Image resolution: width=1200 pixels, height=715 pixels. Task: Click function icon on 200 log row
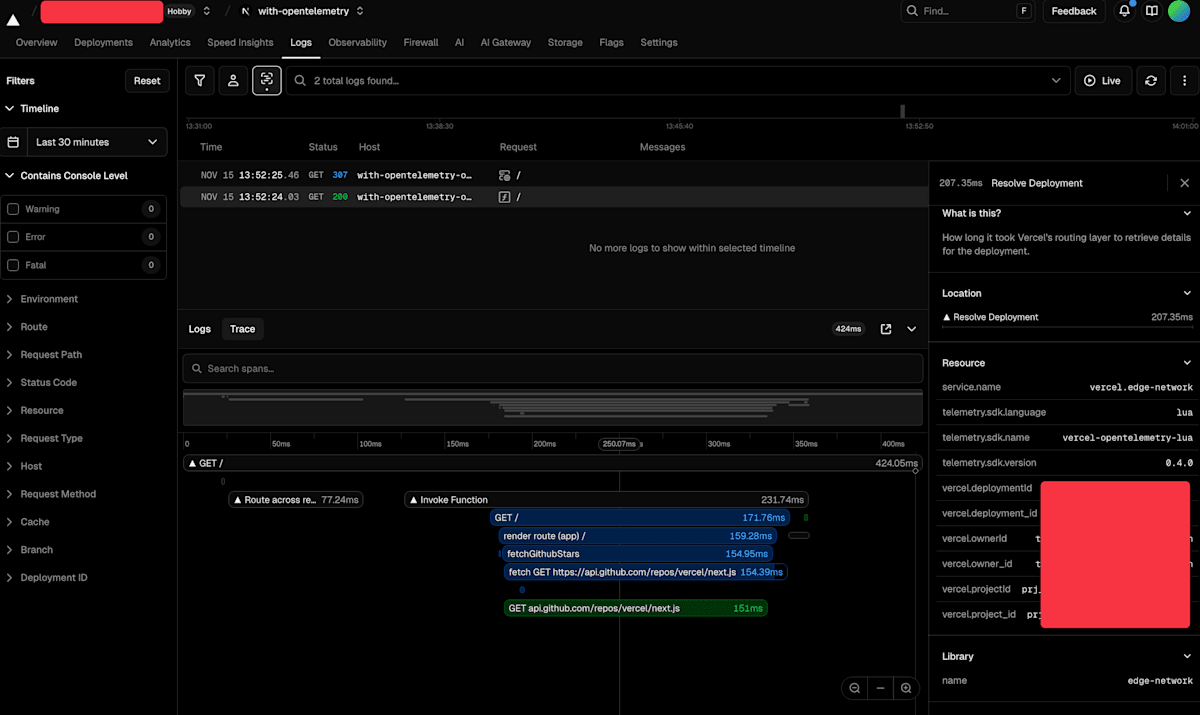click(x=505, y=197)
